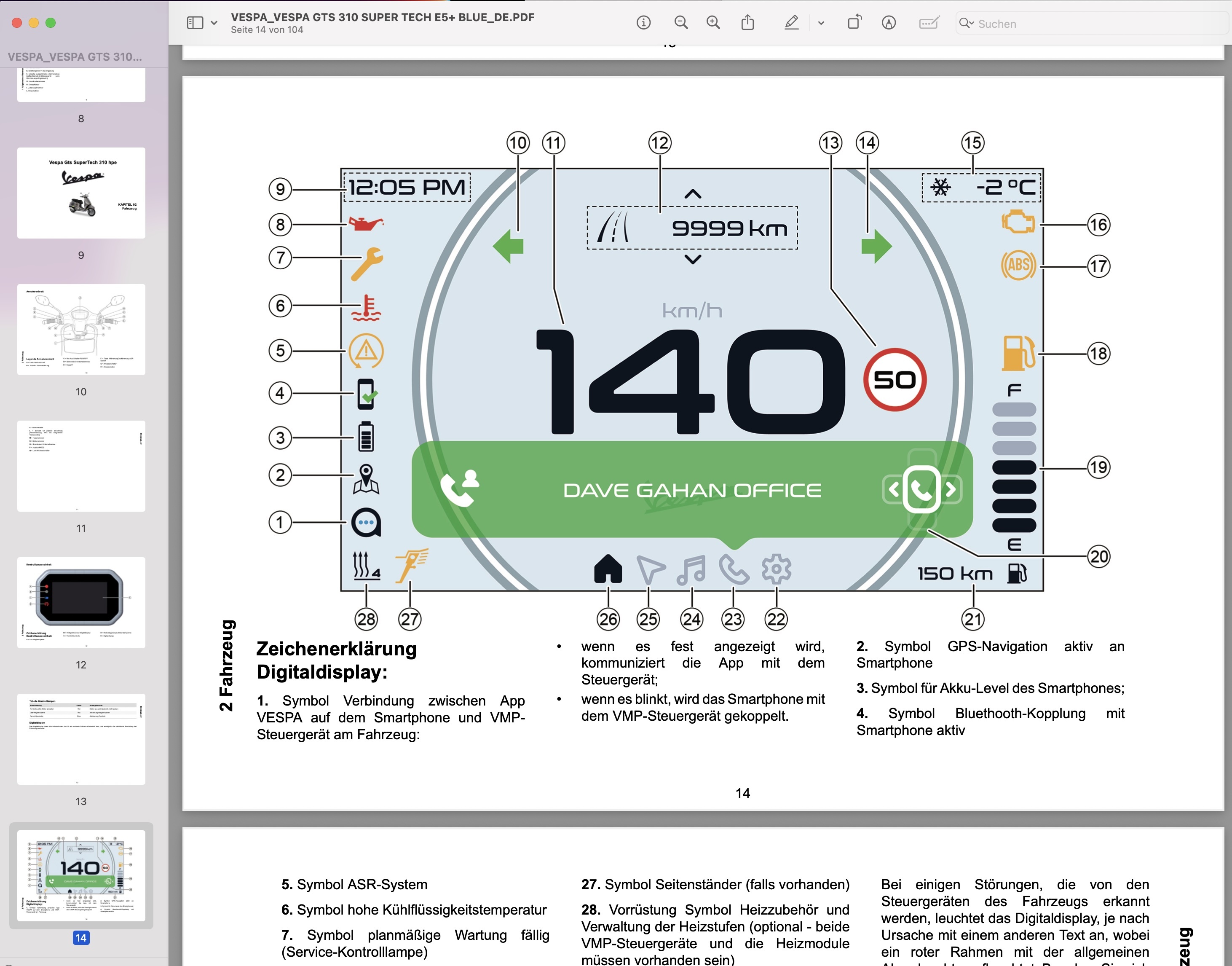1232x966 pixels.
Task: Click the phone handset menu icon
Action: [x=733, y=569]
